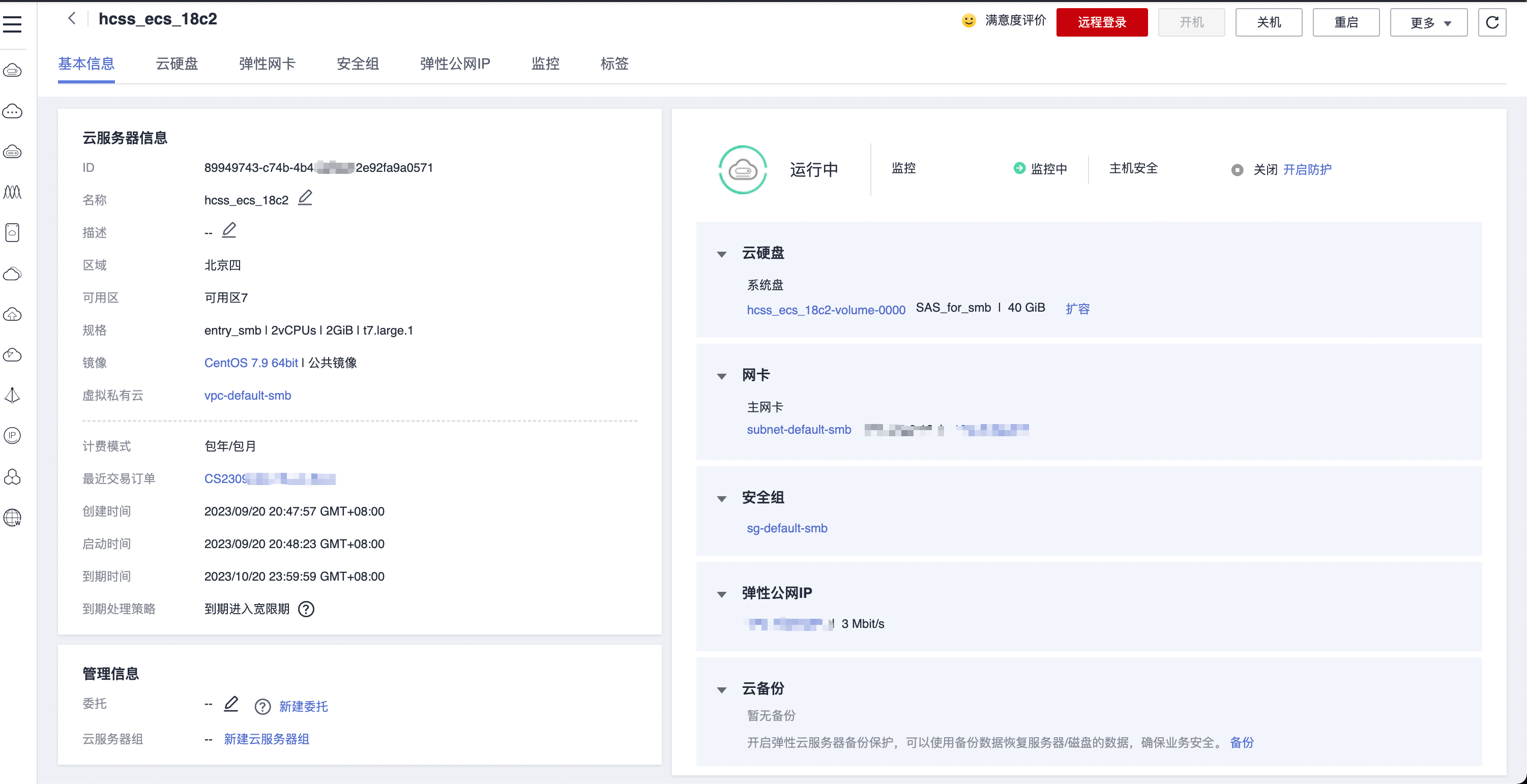The height and width of the screenshot is (784, 1527).
Task: Switch to the 监控 tab
Action: click(x=545, y=64)
